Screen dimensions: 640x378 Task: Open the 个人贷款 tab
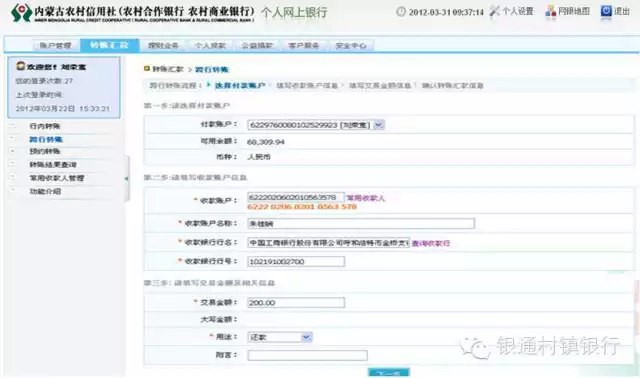(x=210, y=45)
